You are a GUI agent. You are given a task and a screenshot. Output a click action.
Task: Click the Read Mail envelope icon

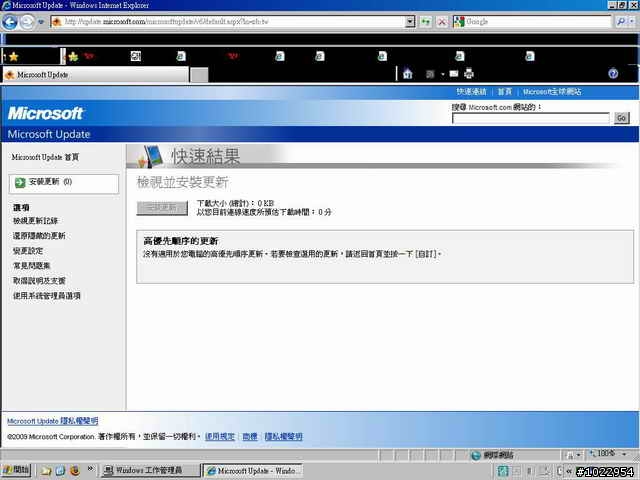pyautogui.click(x=454, y=74)
